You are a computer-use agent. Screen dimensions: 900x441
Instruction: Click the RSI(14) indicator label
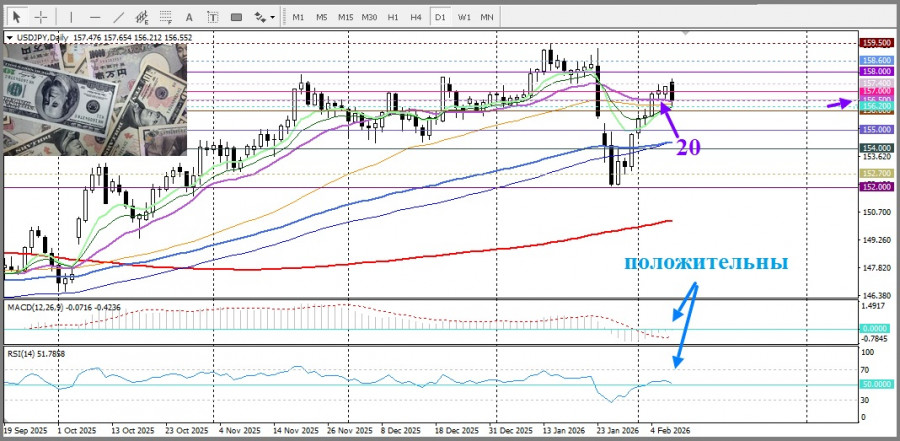point(21,354)
